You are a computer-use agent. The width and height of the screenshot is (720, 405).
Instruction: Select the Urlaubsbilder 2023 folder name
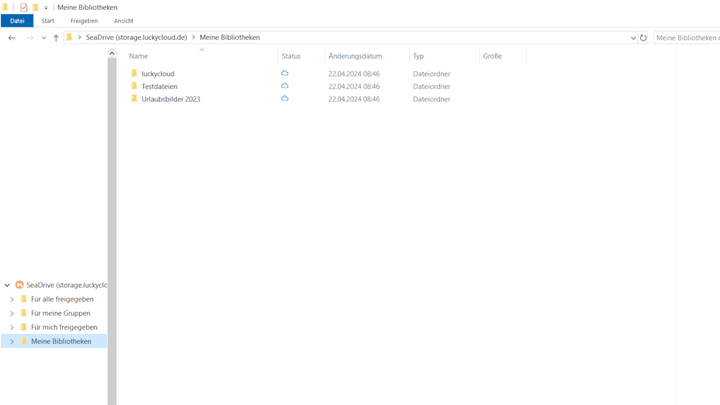[171, 99]
